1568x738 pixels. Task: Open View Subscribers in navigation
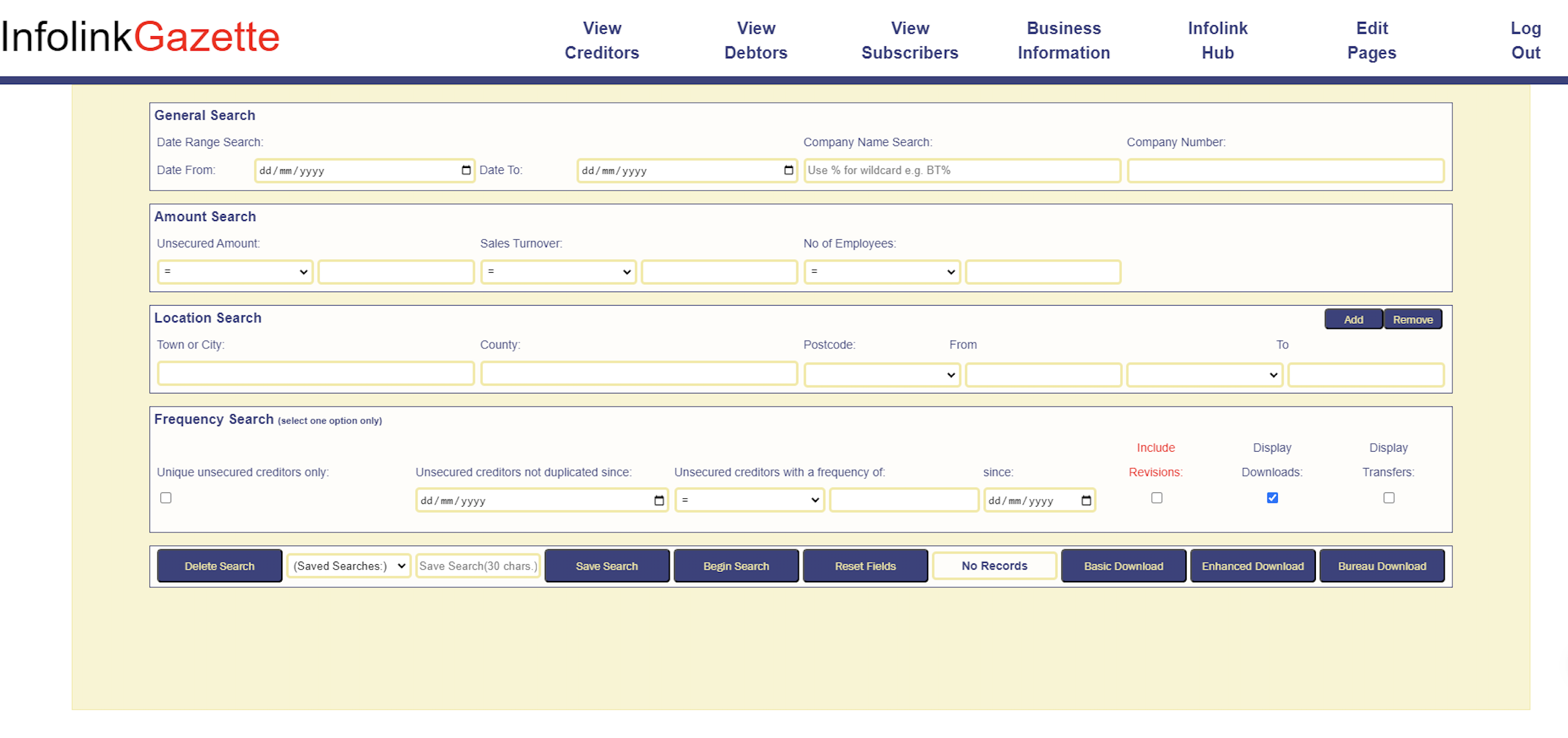(x=909, y=40)
